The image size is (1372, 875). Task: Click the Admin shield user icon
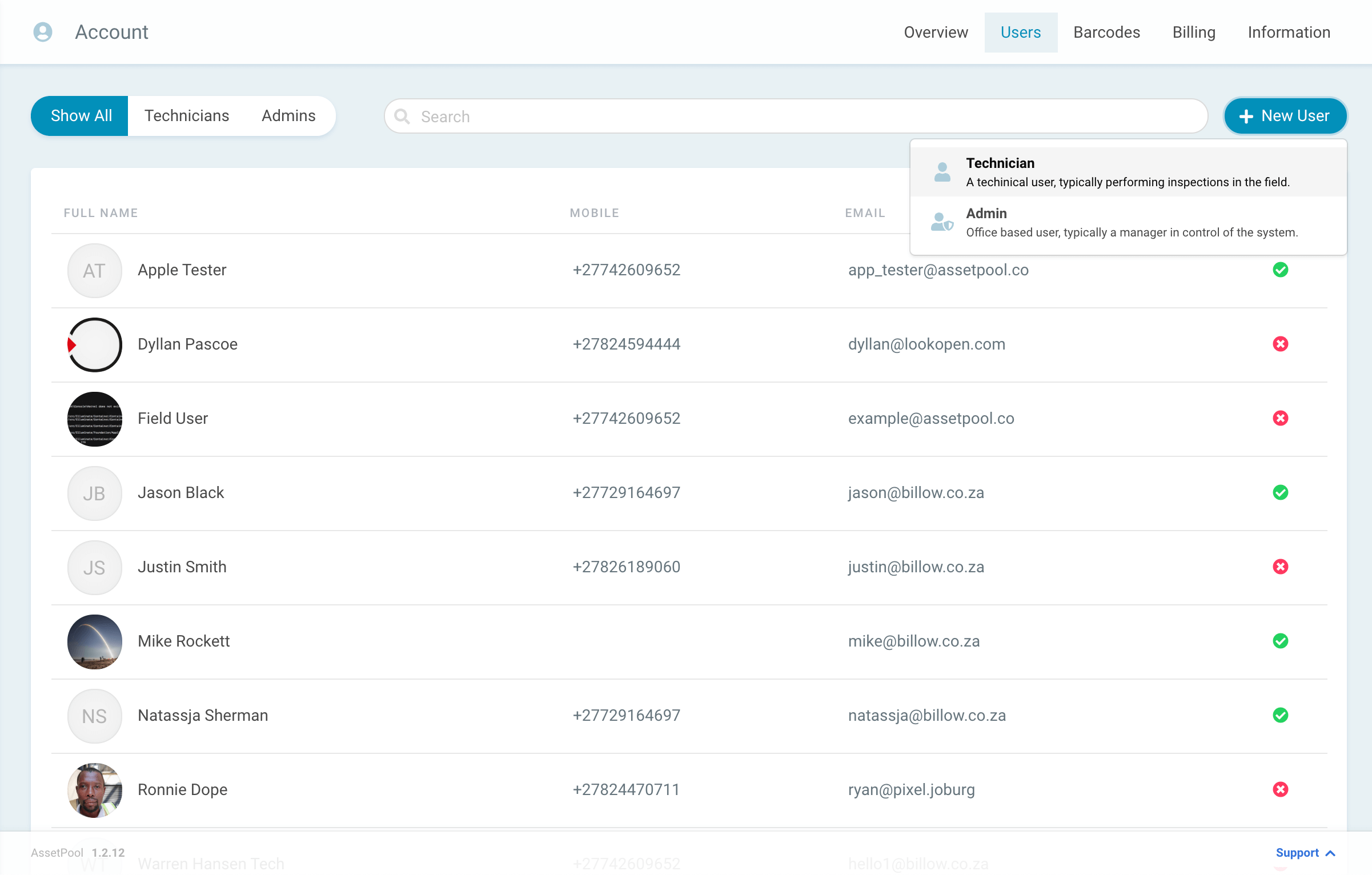[942, 222]
